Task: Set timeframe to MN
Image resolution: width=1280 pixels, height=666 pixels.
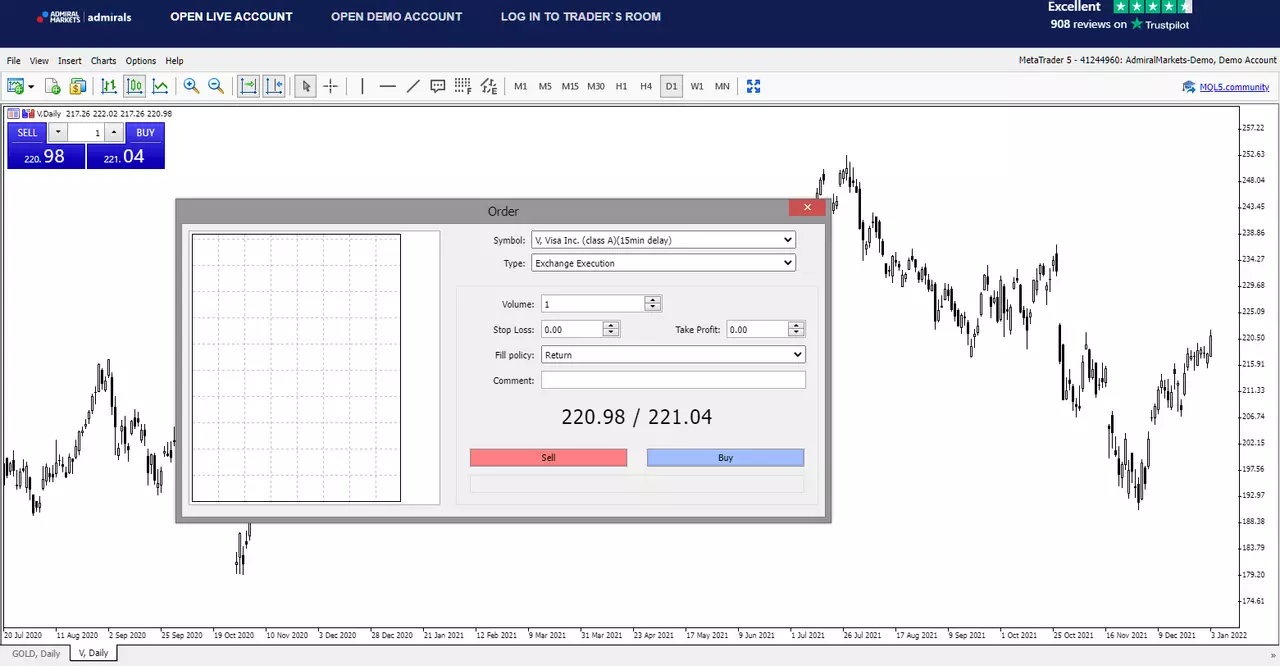Action: tap(722, 86)
